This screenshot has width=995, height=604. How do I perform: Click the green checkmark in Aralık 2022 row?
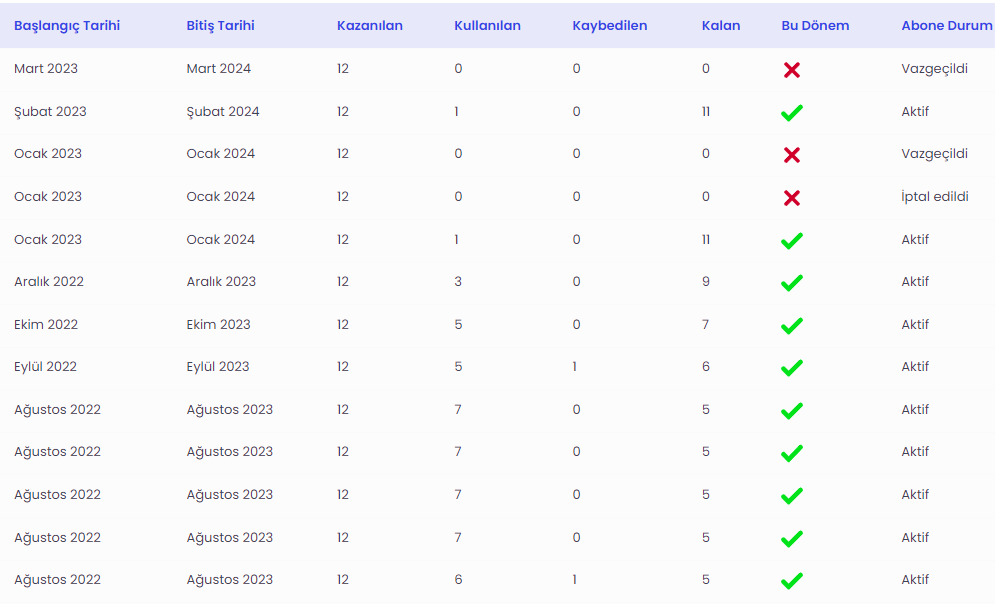(x=791, y=282)
